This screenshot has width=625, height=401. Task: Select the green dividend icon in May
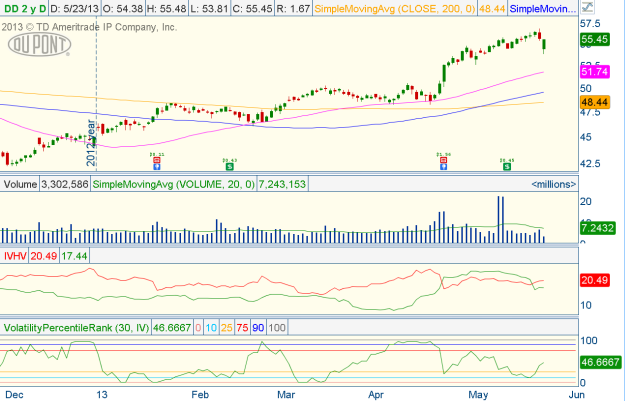(x=506, y=161)
